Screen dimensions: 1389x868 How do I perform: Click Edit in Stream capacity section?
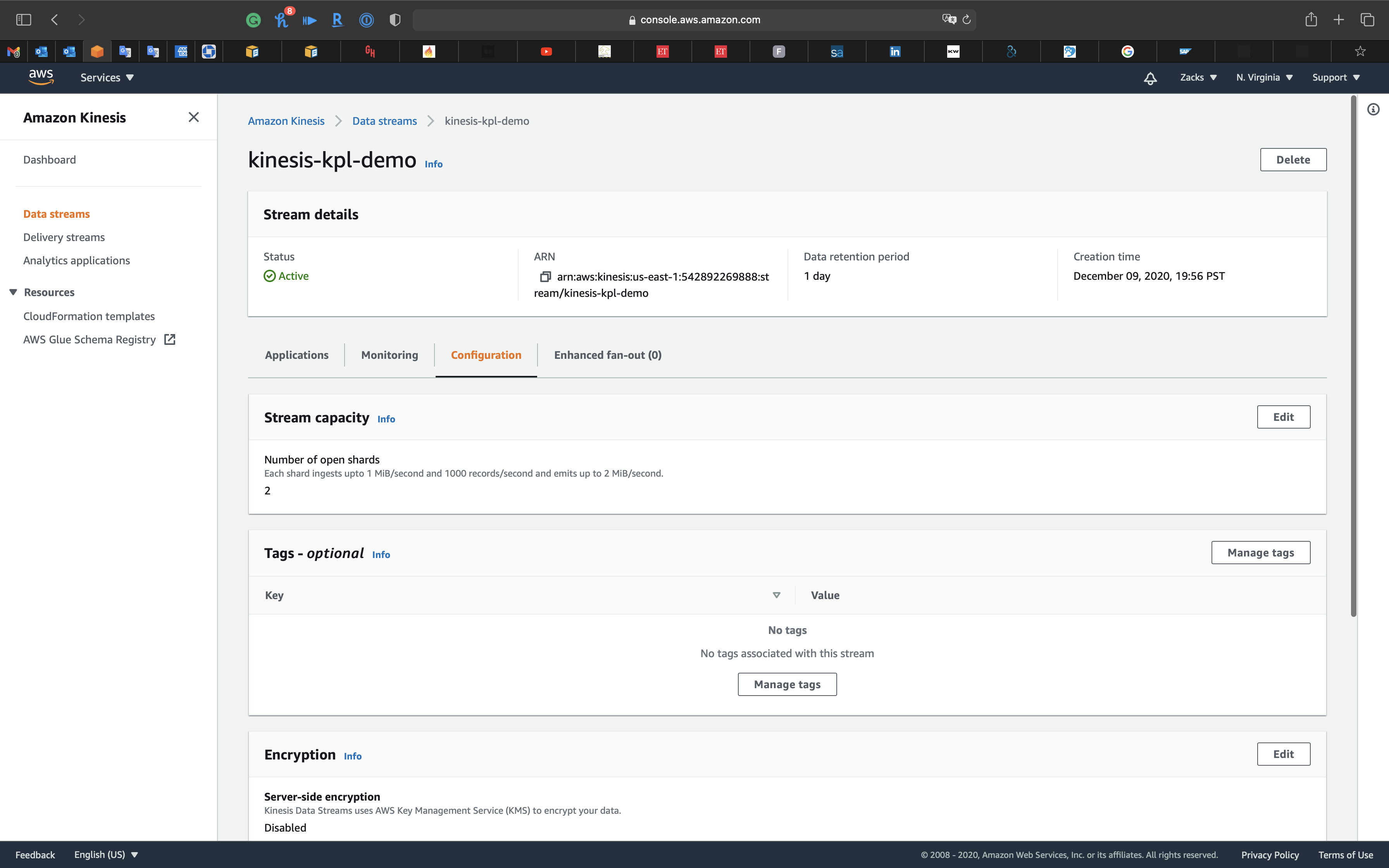(1283, 417)
